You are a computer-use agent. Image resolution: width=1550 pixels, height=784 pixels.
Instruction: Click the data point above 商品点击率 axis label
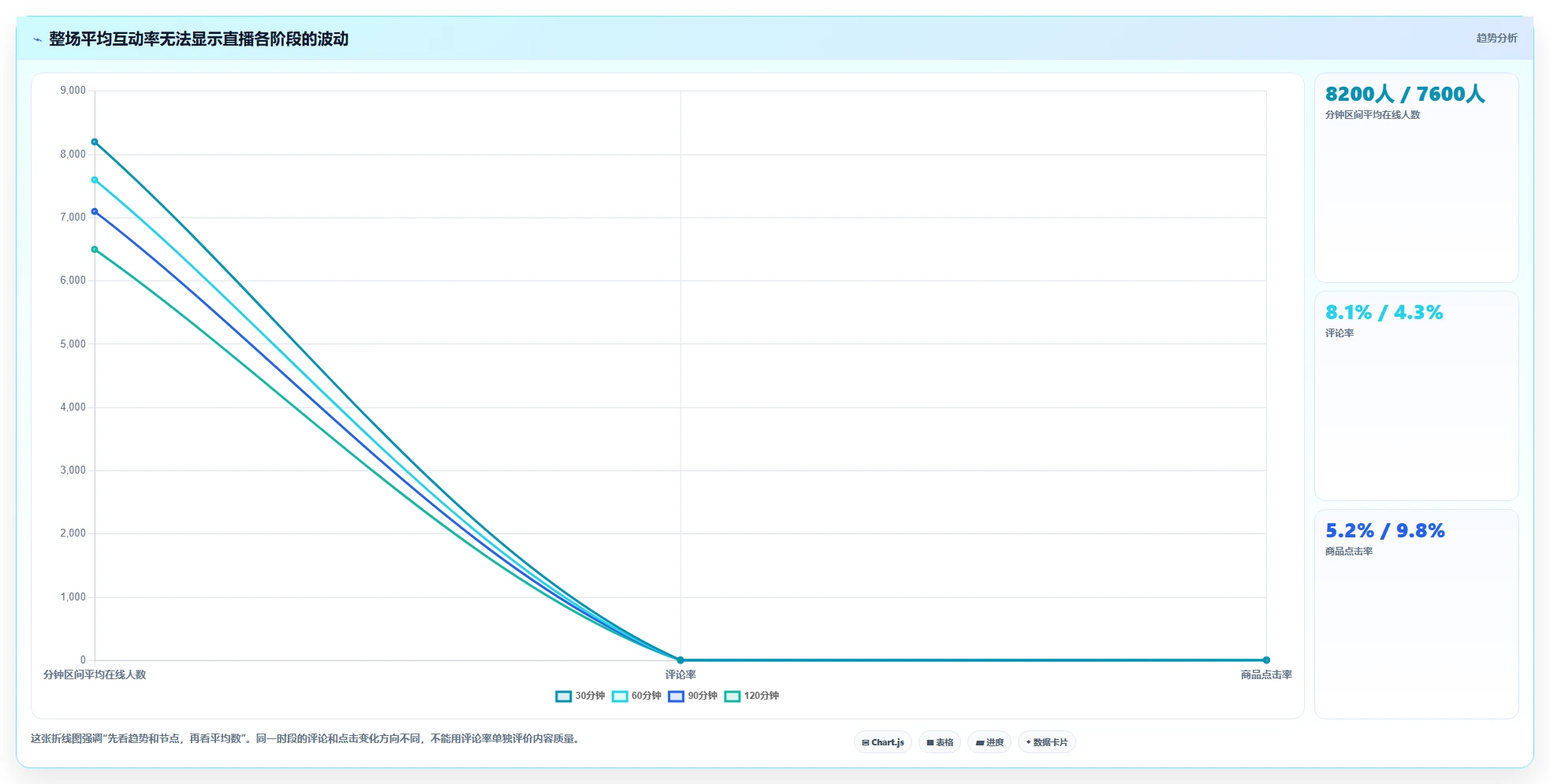(1266, 660)
